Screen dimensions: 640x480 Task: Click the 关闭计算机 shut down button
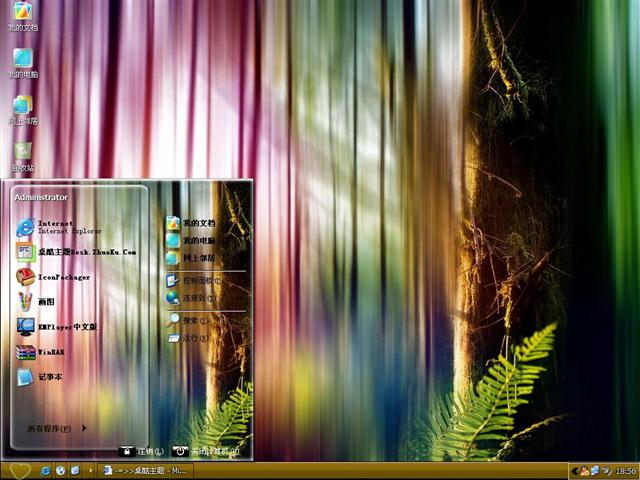click(x=205, y=451)
